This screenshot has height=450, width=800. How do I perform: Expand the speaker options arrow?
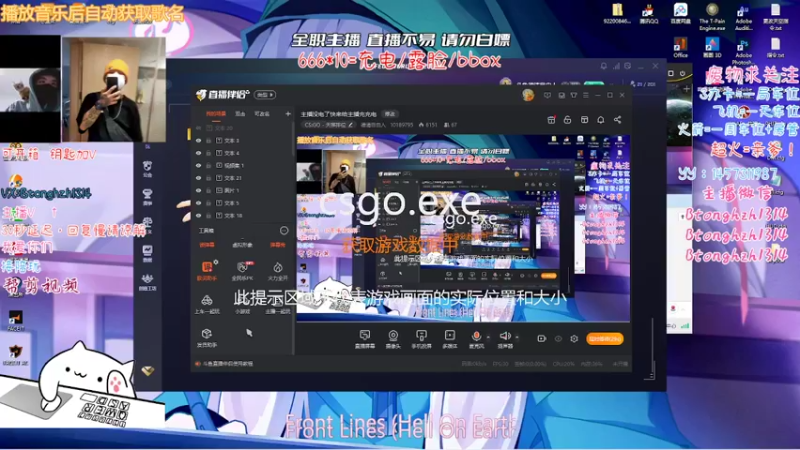[517, 337]
